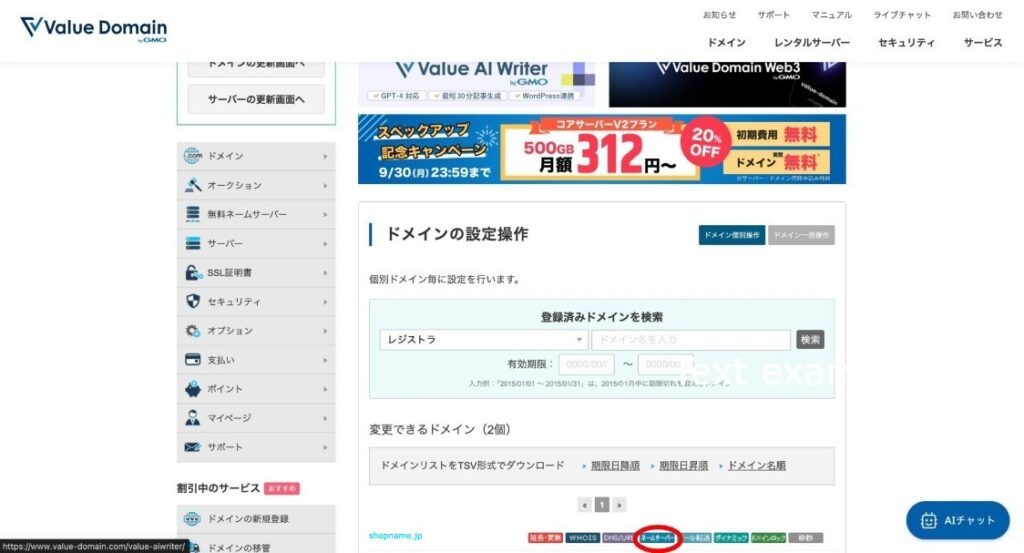
Task: Open the レジストラ dropdown
Action: coord(484,340)
